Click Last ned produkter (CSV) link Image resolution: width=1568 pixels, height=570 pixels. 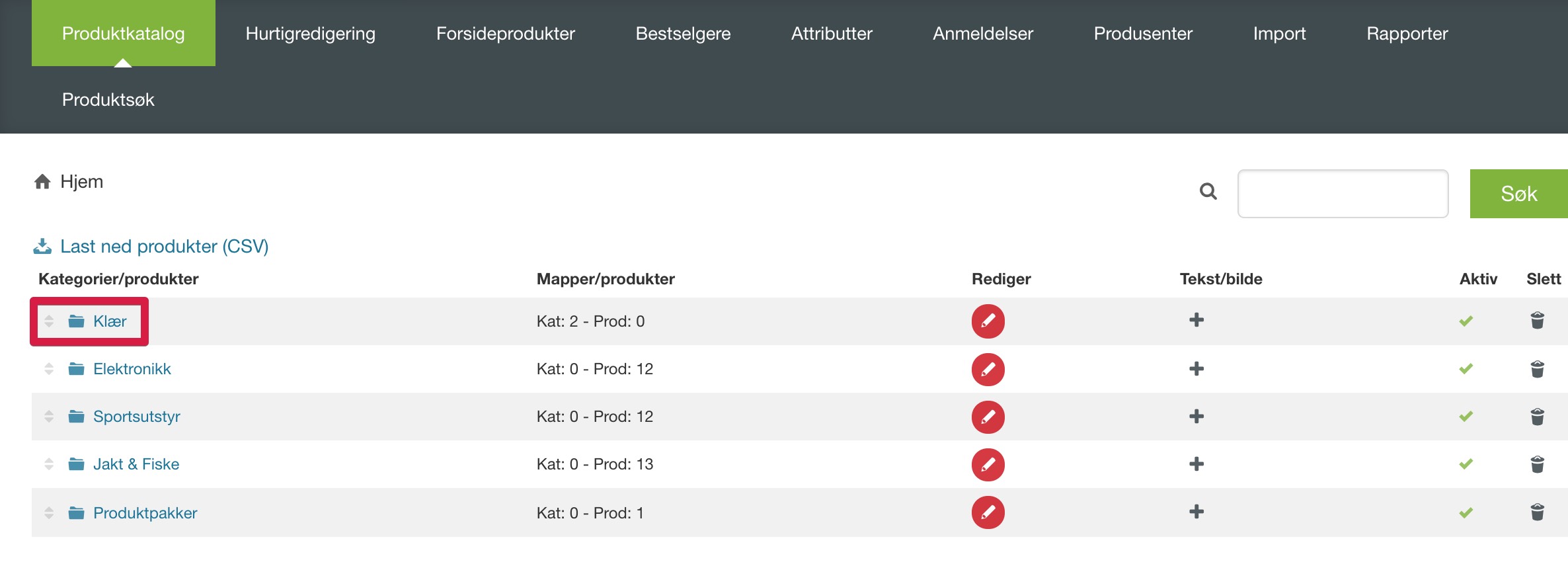pyautogui.click(x=164, y=247)
